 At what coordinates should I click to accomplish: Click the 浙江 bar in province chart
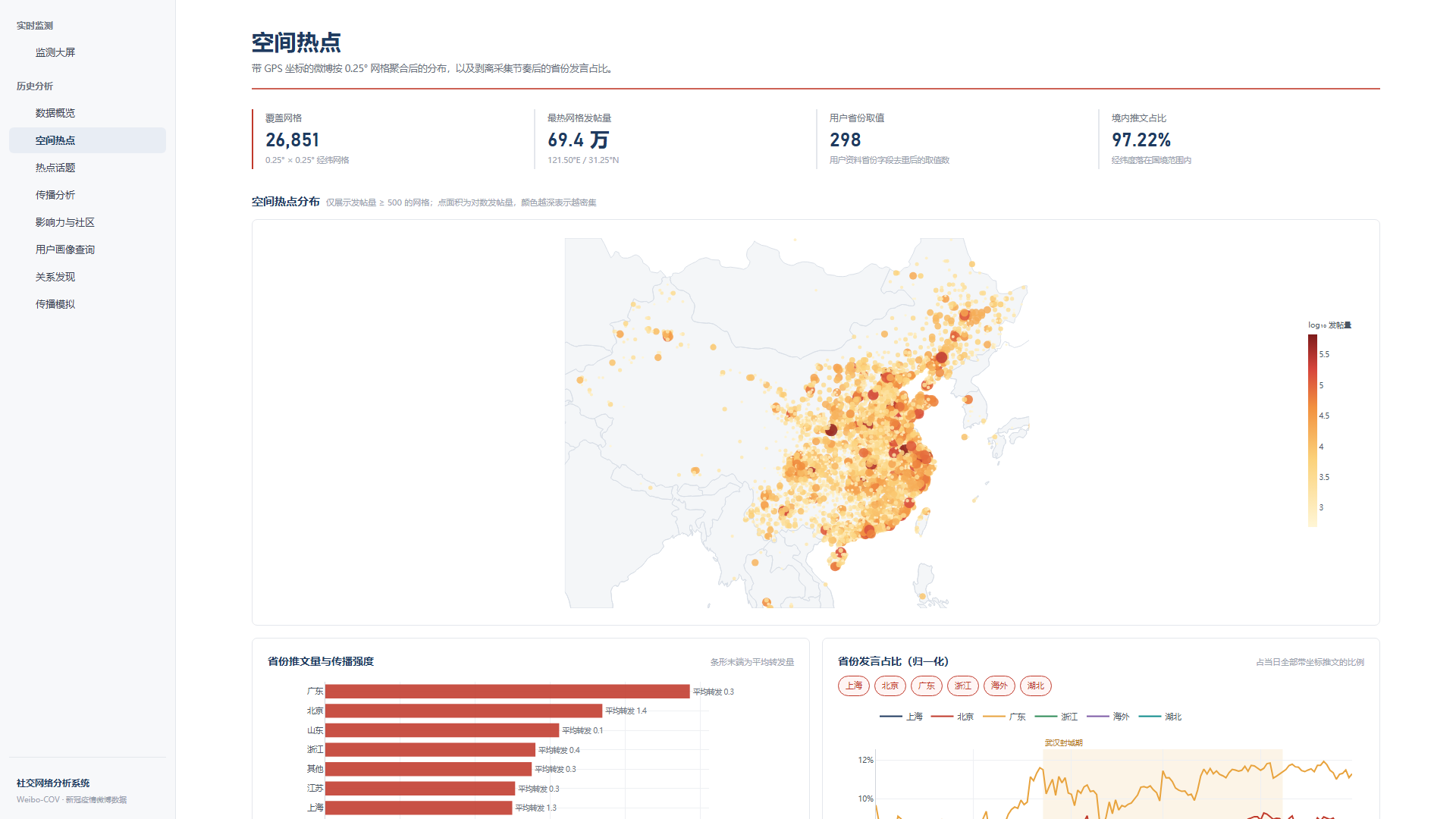pyautogui.click(x=430, y=750)
